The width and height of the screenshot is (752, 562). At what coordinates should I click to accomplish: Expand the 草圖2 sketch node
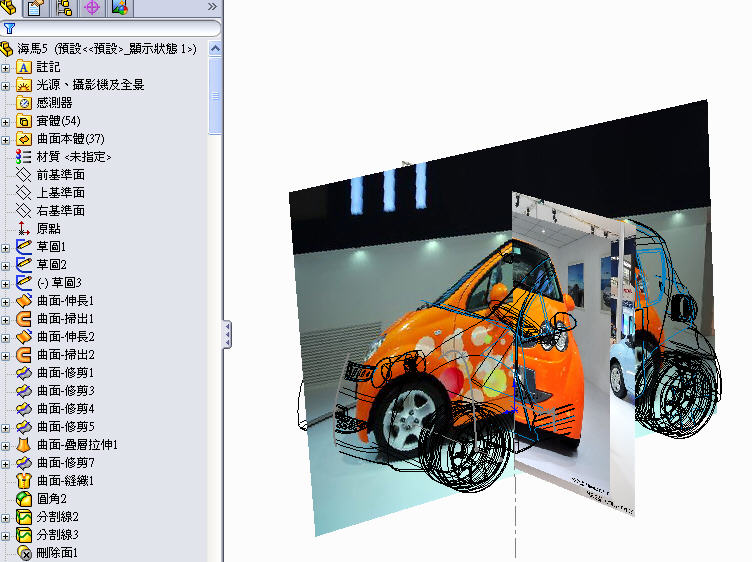pyautogui.click(x=5, y=266)
